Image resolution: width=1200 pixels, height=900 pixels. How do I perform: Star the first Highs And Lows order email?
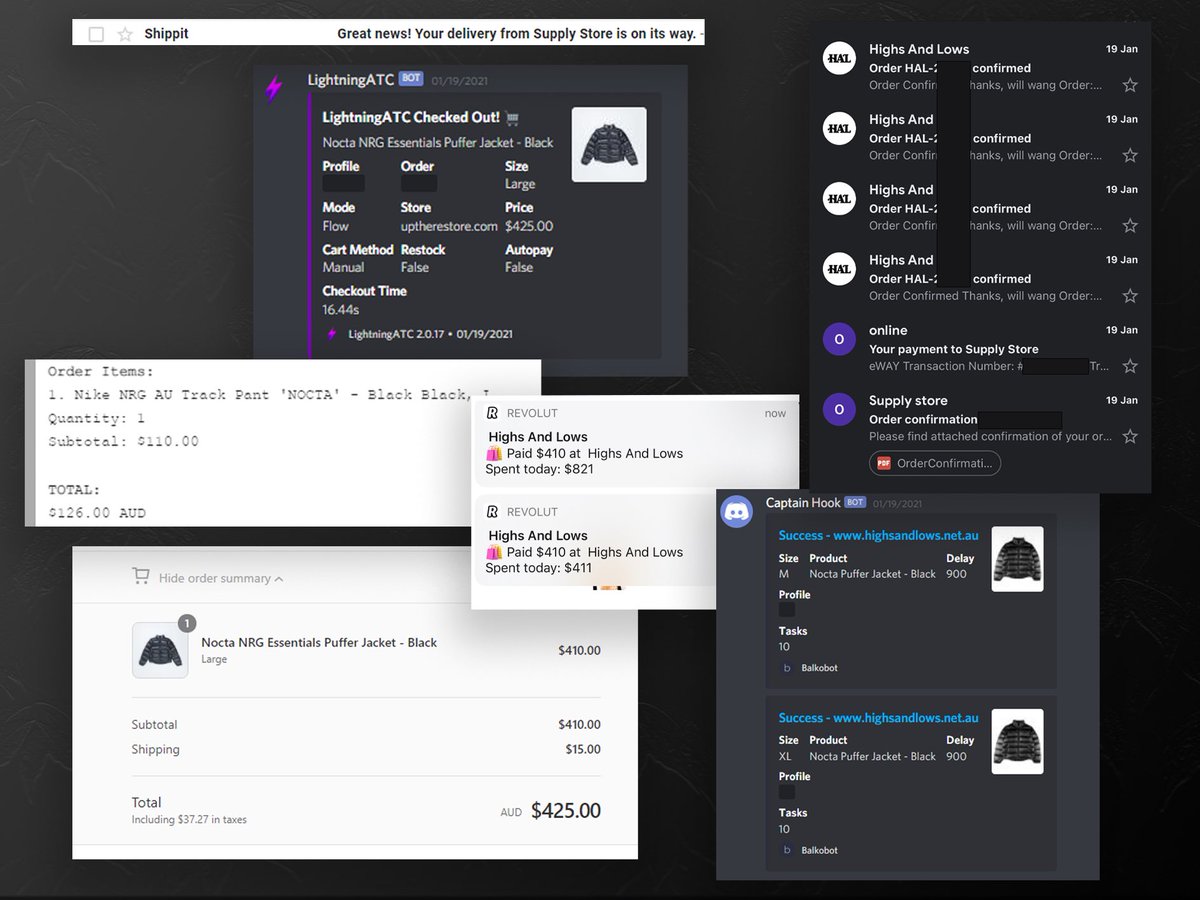click(1130, 86)
